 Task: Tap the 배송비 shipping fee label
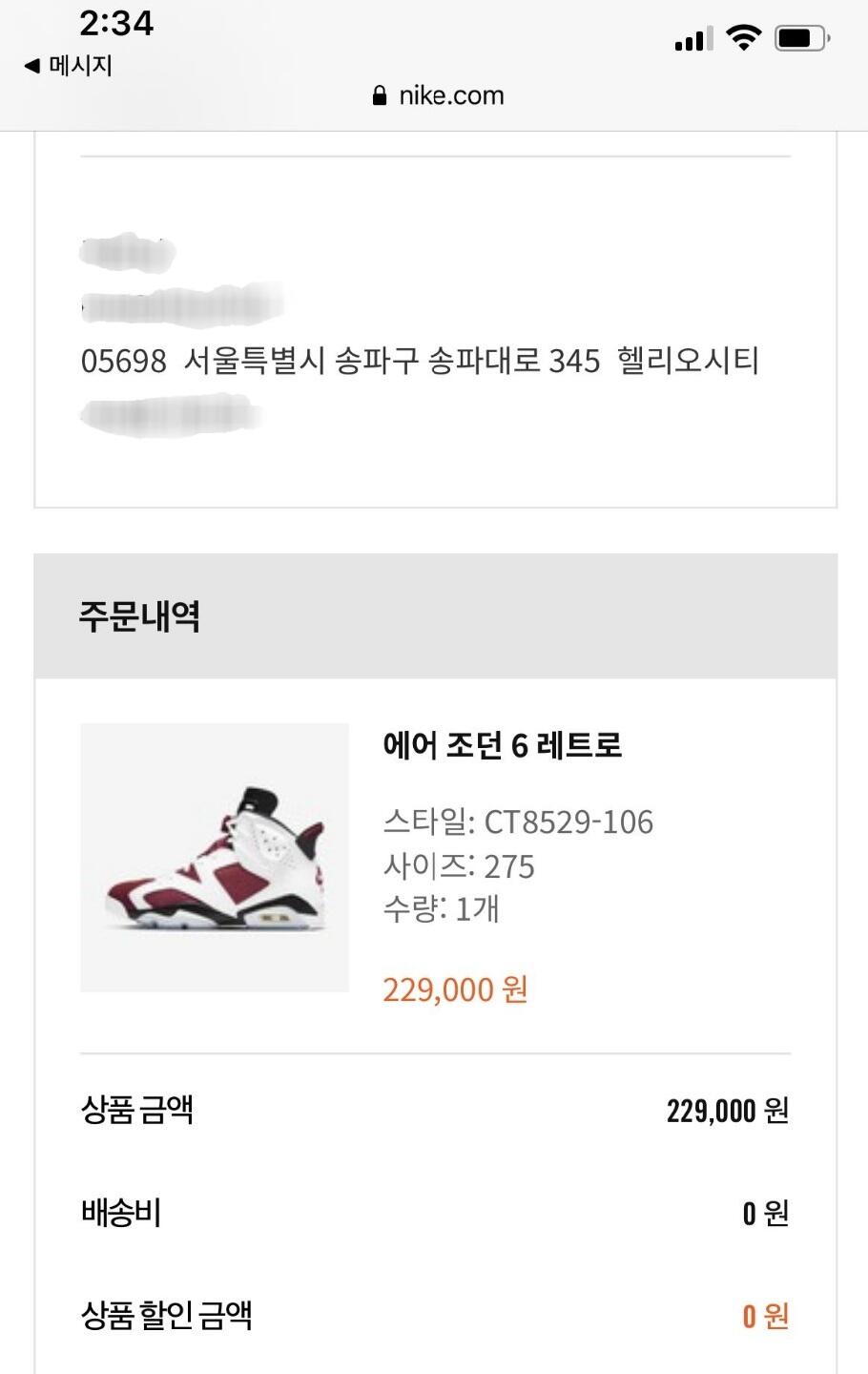(121, 1213)
